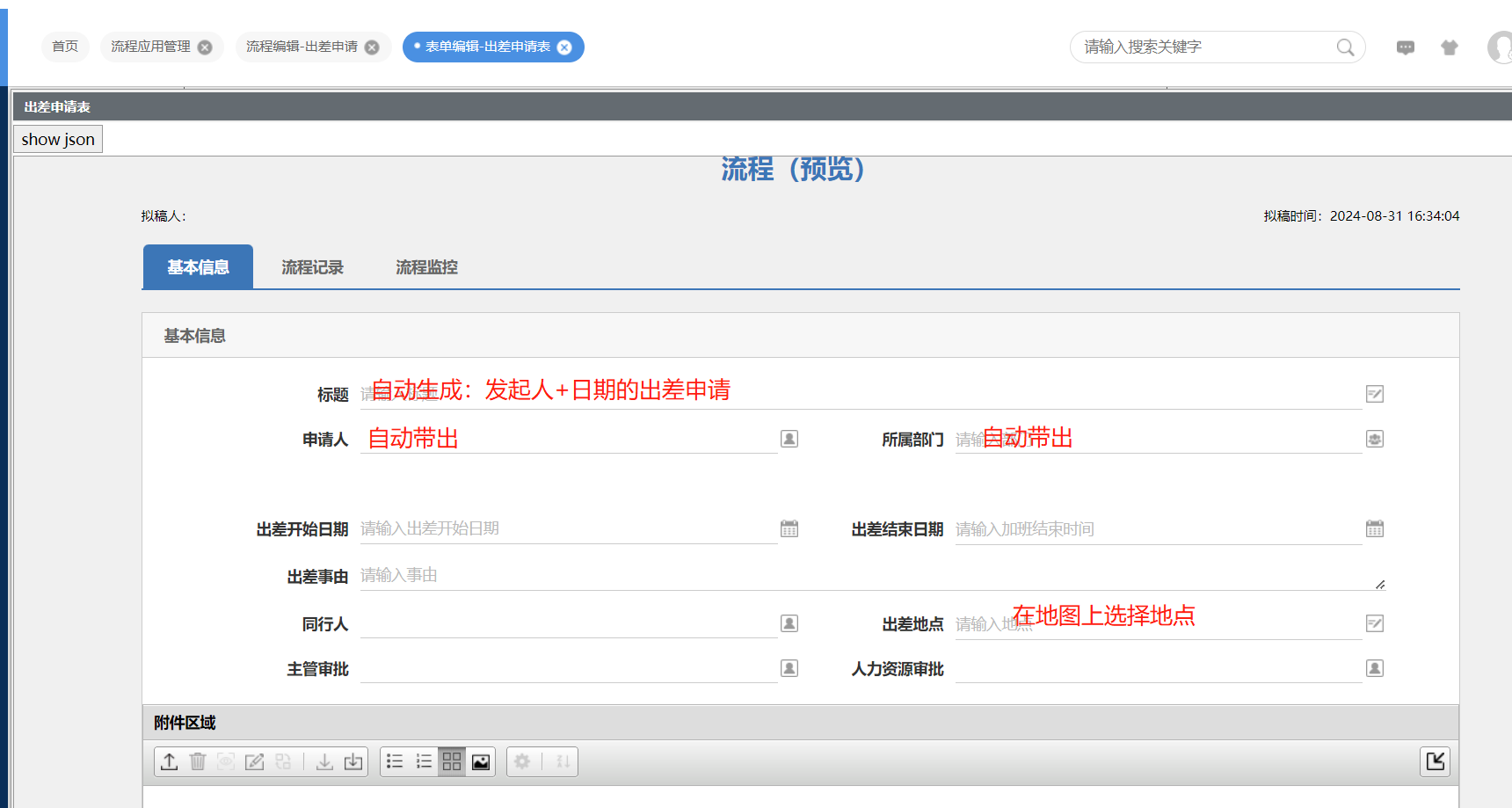The width and height of the screenshot is (1512, 808).
Task: Click the search magnifier icon
Action: tap(1345, 47)
